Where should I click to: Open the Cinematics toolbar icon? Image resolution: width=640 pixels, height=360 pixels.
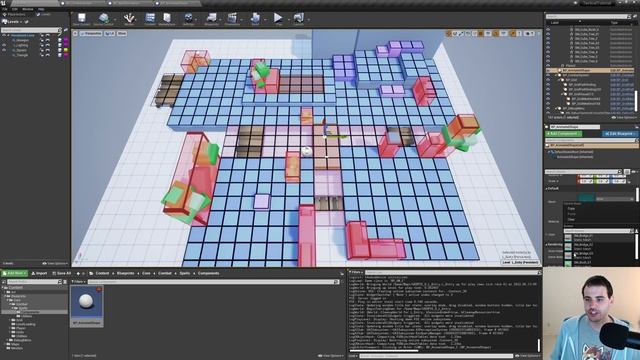[x=232, y=18]
